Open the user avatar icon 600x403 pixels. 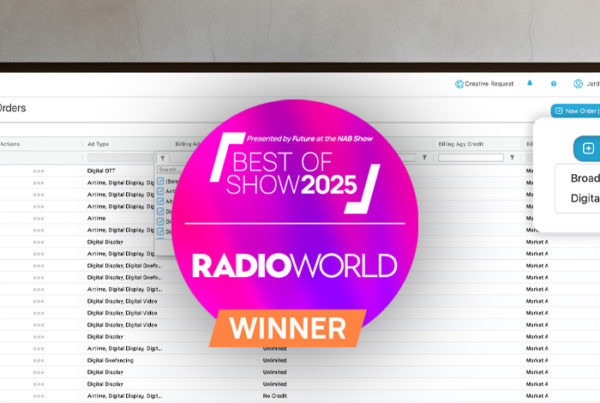tap(578, 84)
